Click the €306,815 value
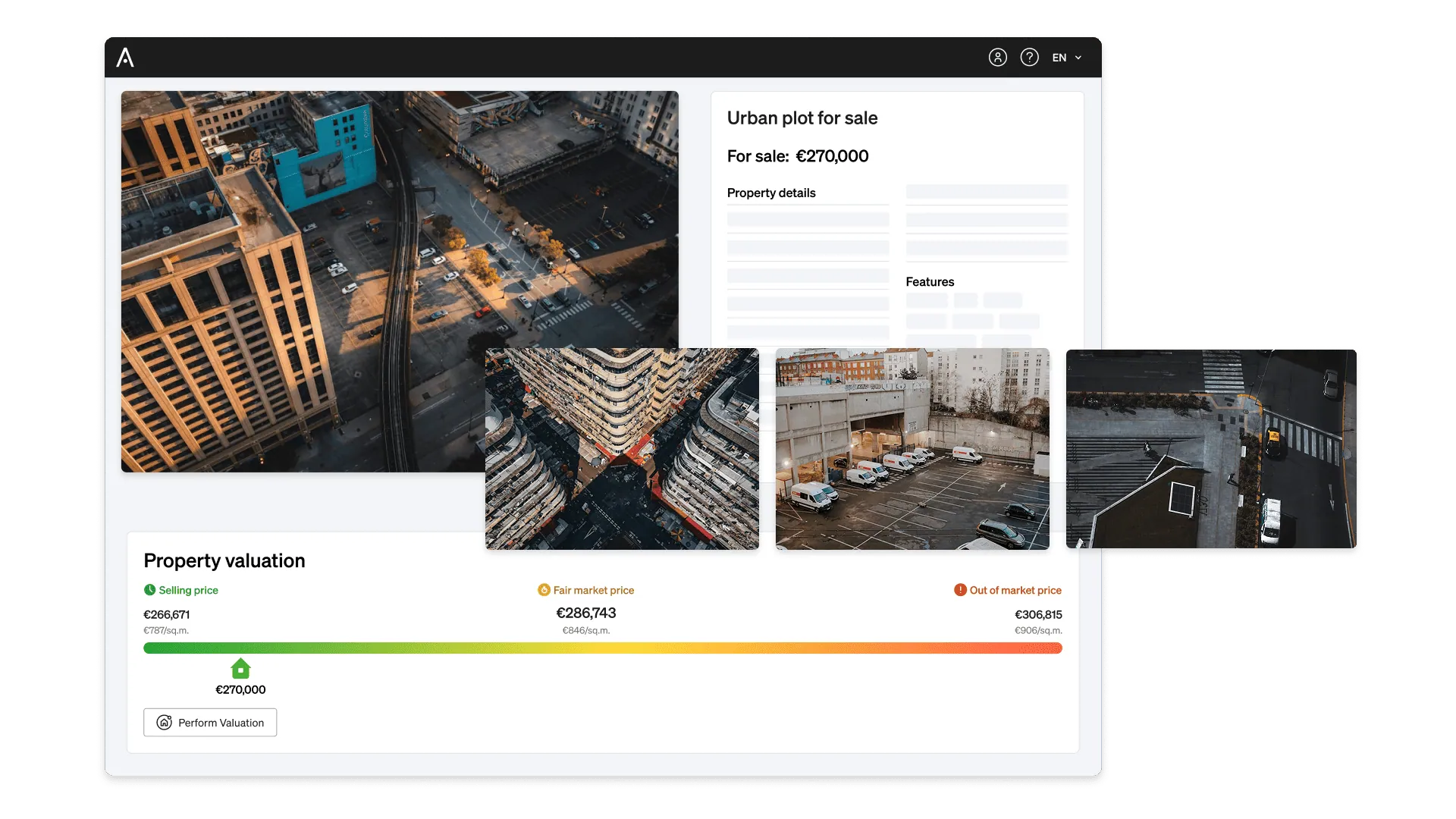Viewport: 1456px width, 819px height. point(1039,615)
